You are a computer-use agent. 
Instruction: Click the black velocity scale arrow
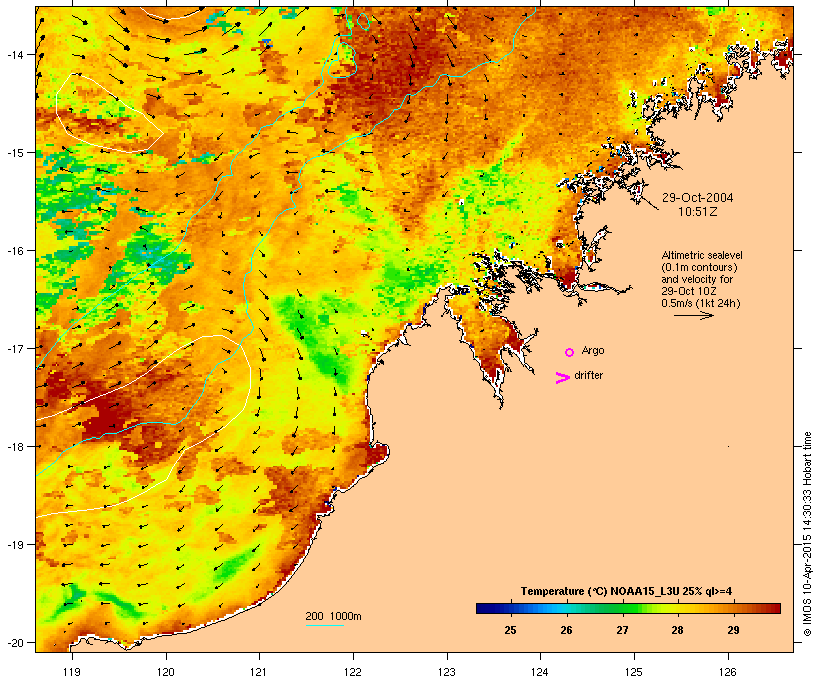coord(694,315)
